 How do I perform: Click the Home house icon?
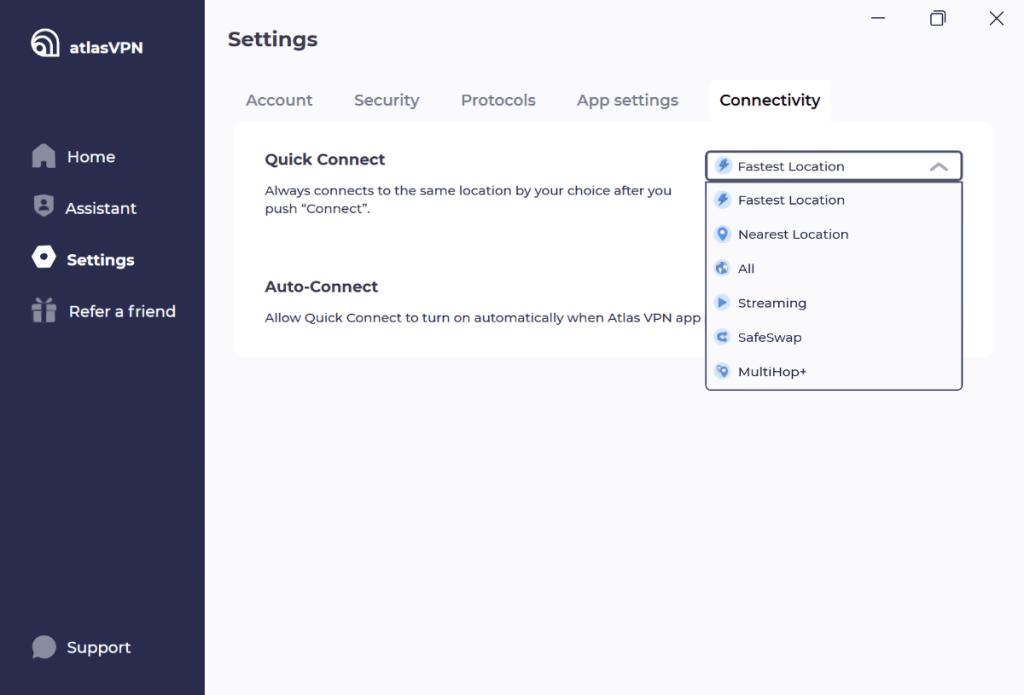click(44, 155)
